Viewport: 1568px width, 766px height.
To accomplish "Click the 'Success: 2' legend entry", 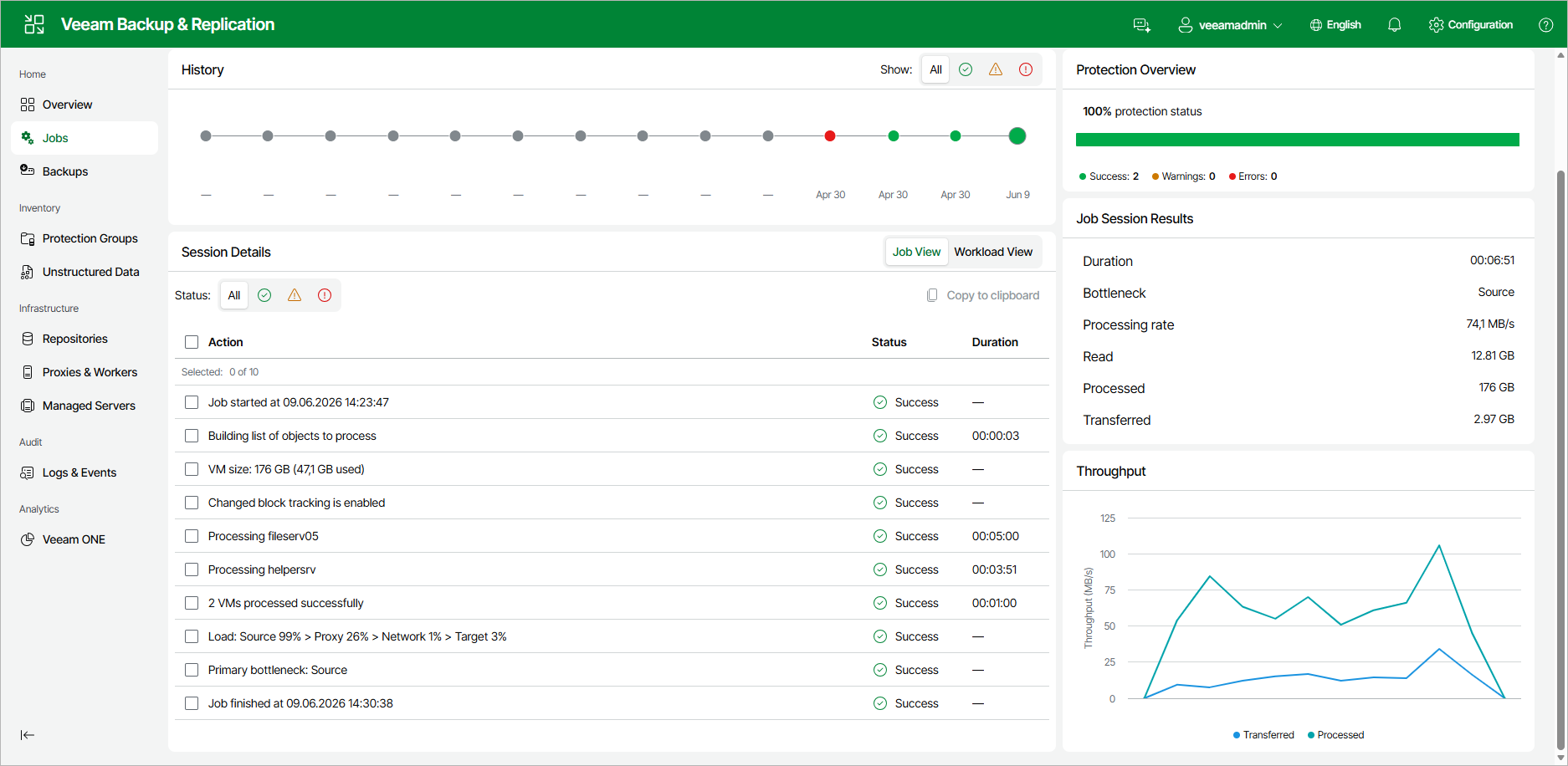I will [x=1109, y=176].
